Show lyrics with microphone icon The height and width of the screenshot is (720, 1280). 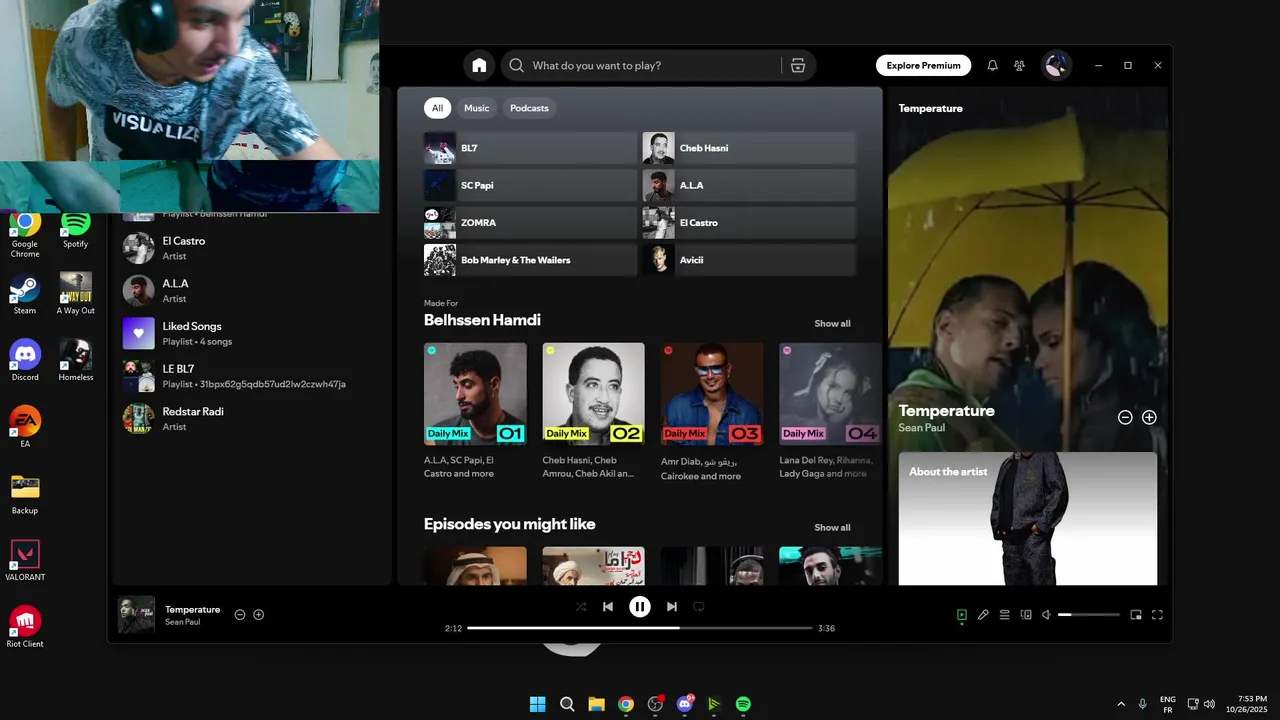tap(983, 615)
